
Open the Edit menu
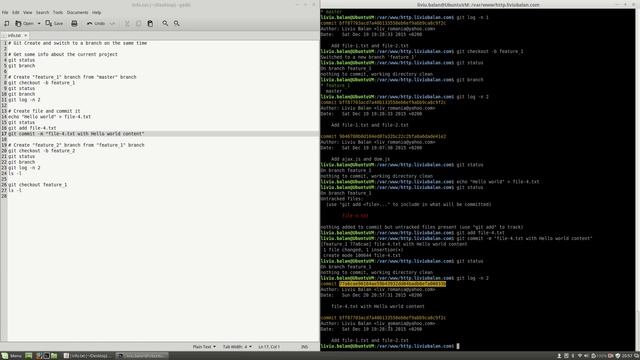tap(16, 13)
